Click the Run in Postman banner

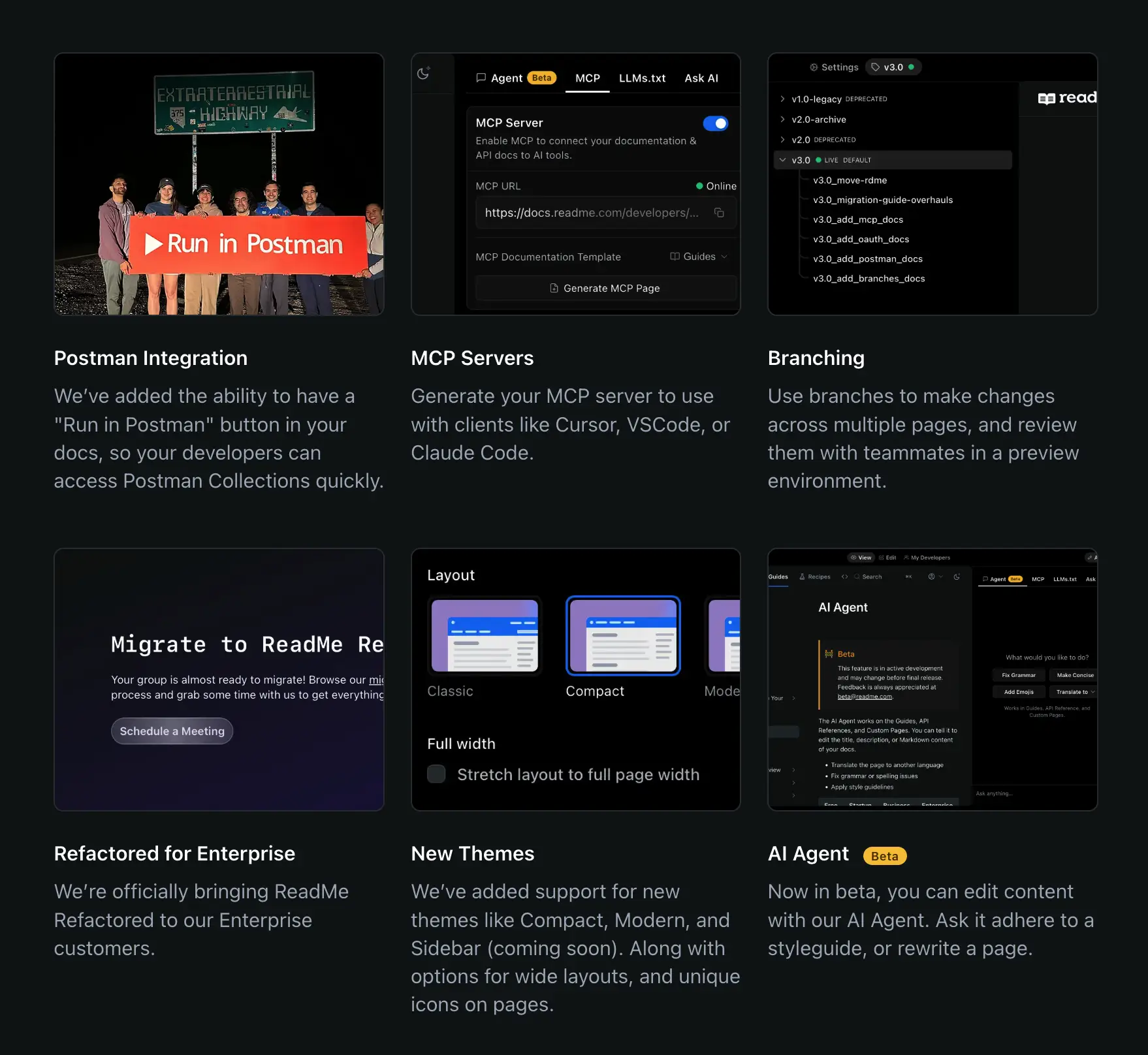(247, 244)
